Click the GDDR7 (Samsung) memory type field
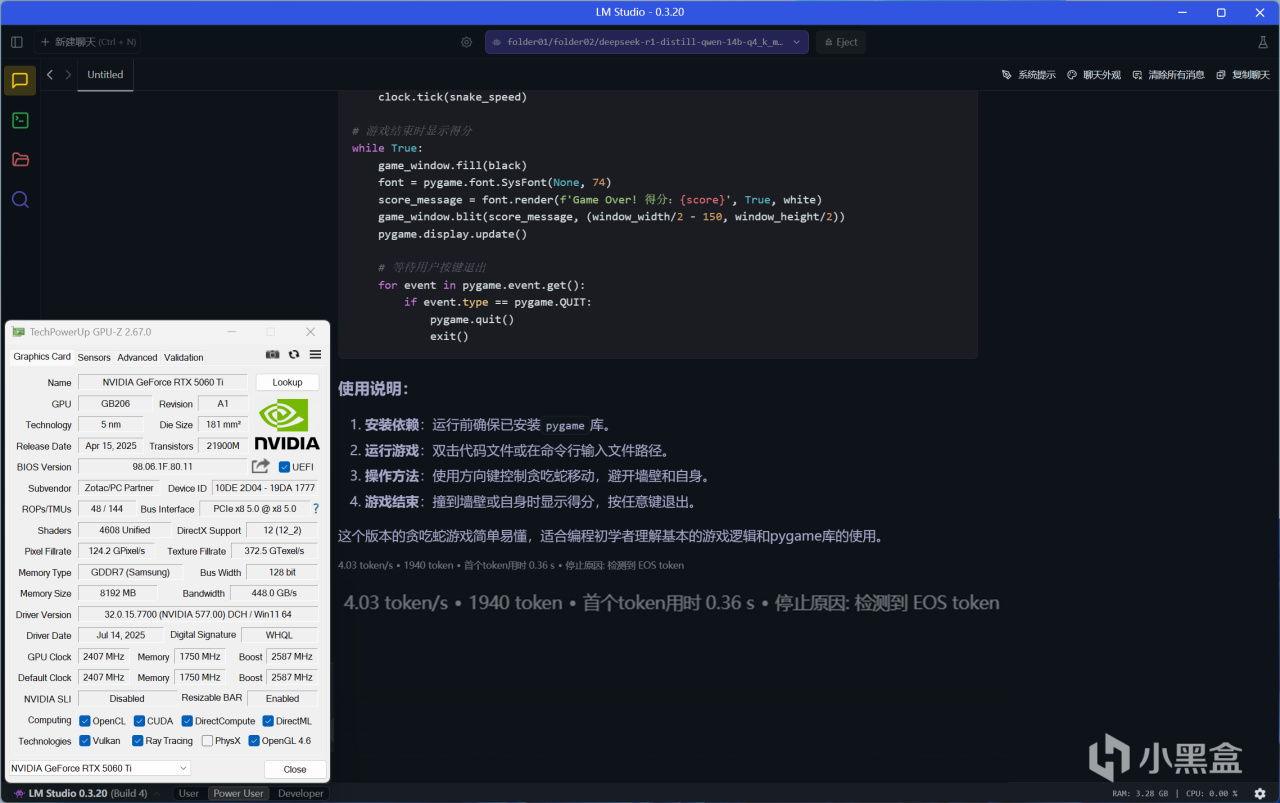1280x803 pixels. click(x=130, y=572)
